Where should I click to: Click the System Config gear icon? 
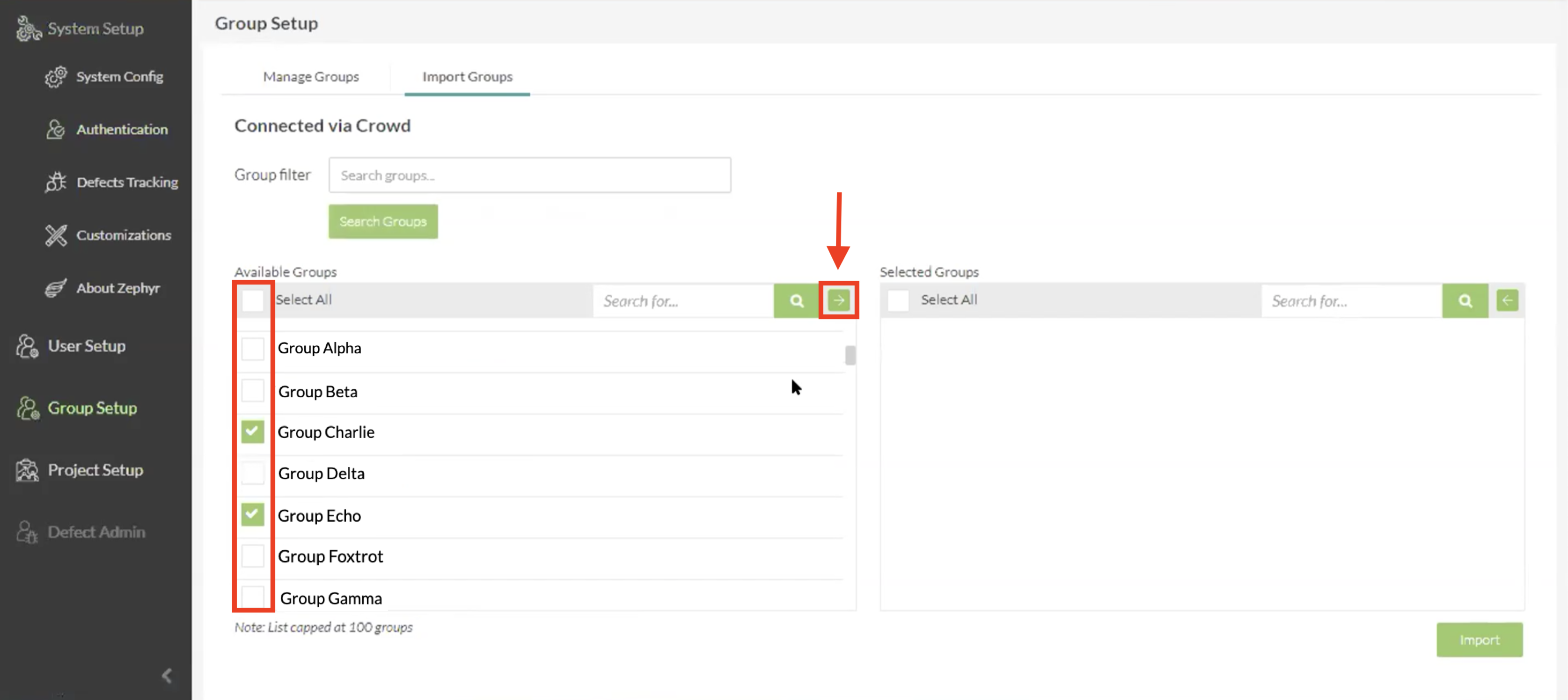(x=55, y=77)
